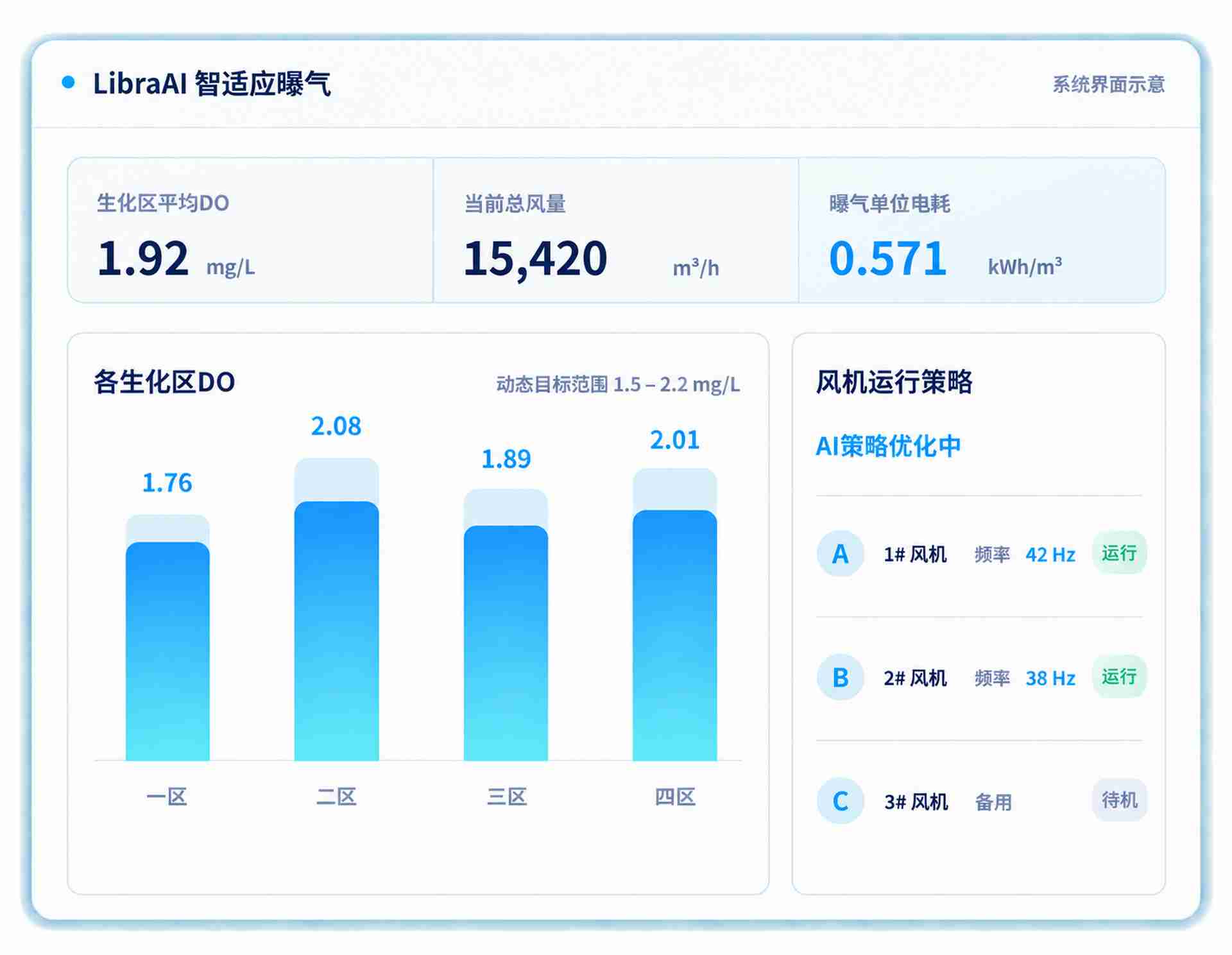Click the 曝气单位电耗 label
The width and height of the screenshot is (1232, 955).
pyautogui.click(x=889, y=203)
